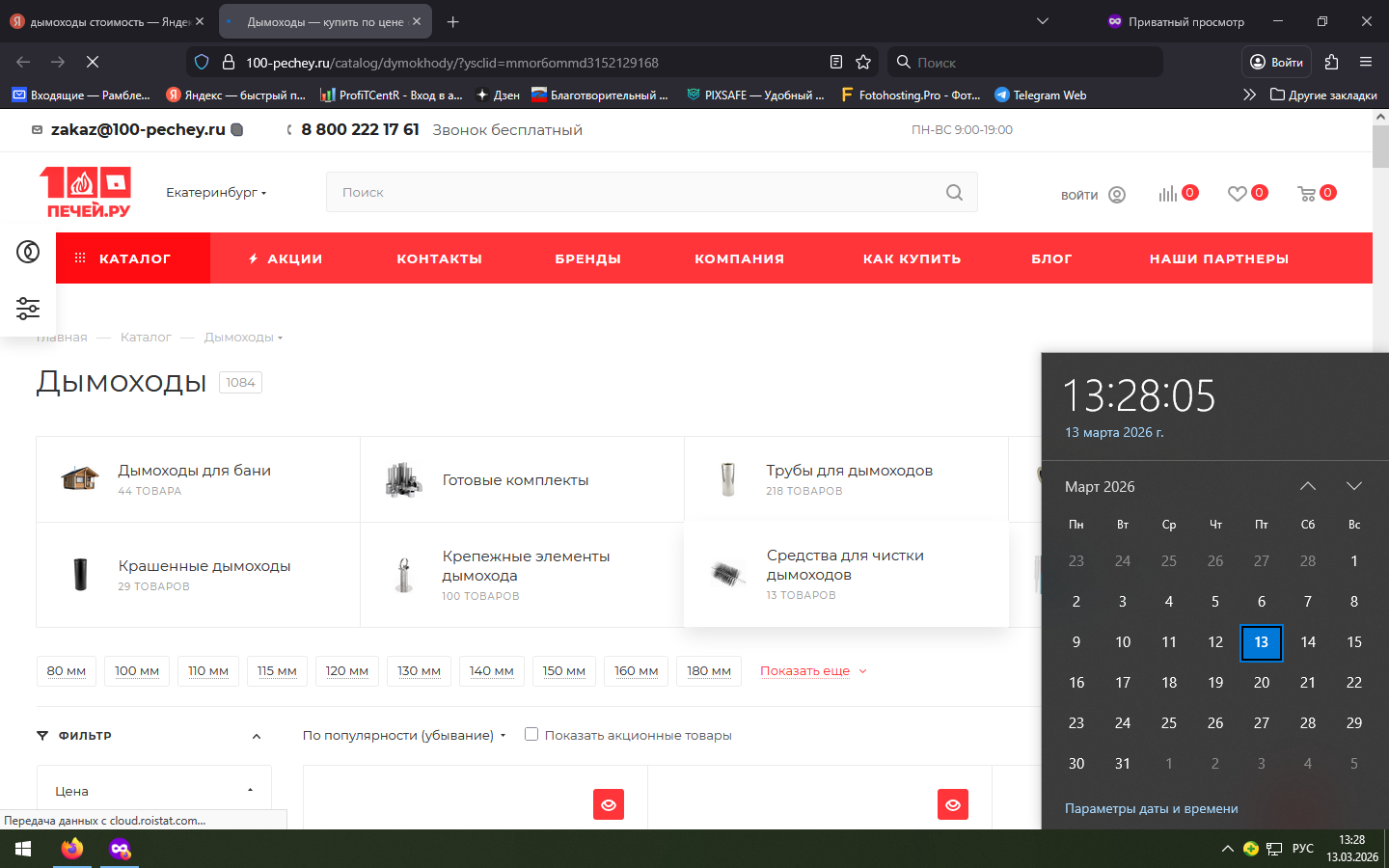Open the АКЦИИ menu item
The width and height of the screenshot is (1389, 868).
pos(286,258)
